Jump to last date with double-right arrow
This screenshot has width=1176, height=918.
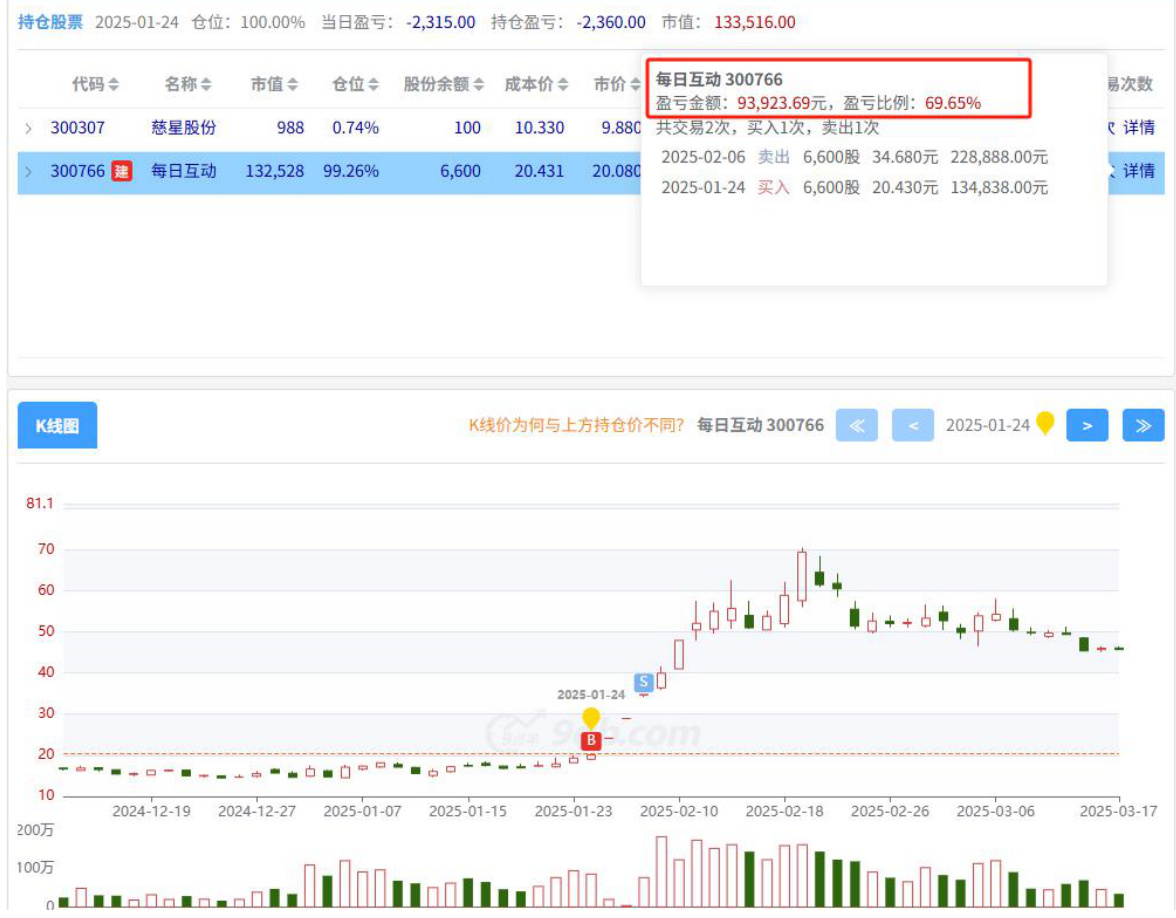1143,425
